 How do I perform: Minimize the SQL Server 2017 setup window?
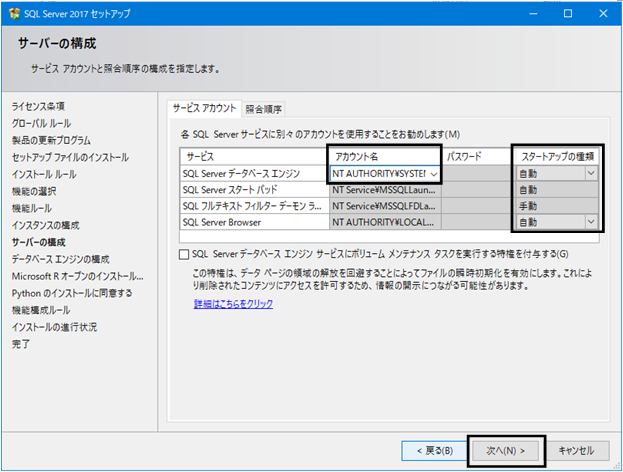coord(533,14)
